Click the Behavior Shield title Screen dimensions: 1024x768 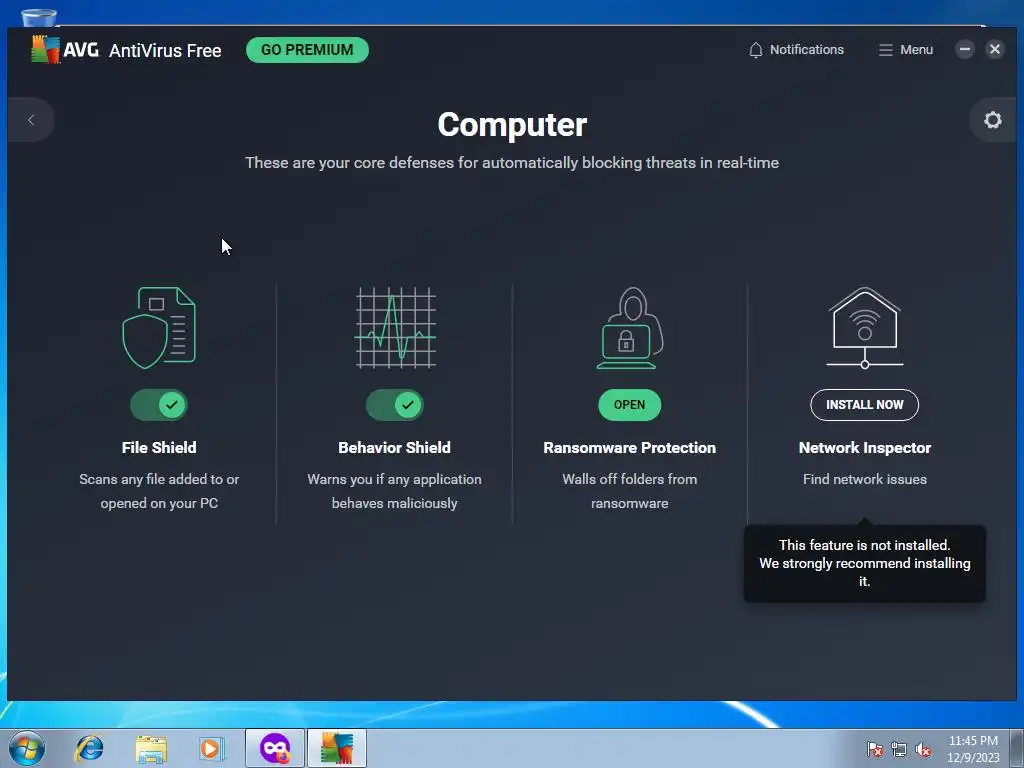click(394, 447)
